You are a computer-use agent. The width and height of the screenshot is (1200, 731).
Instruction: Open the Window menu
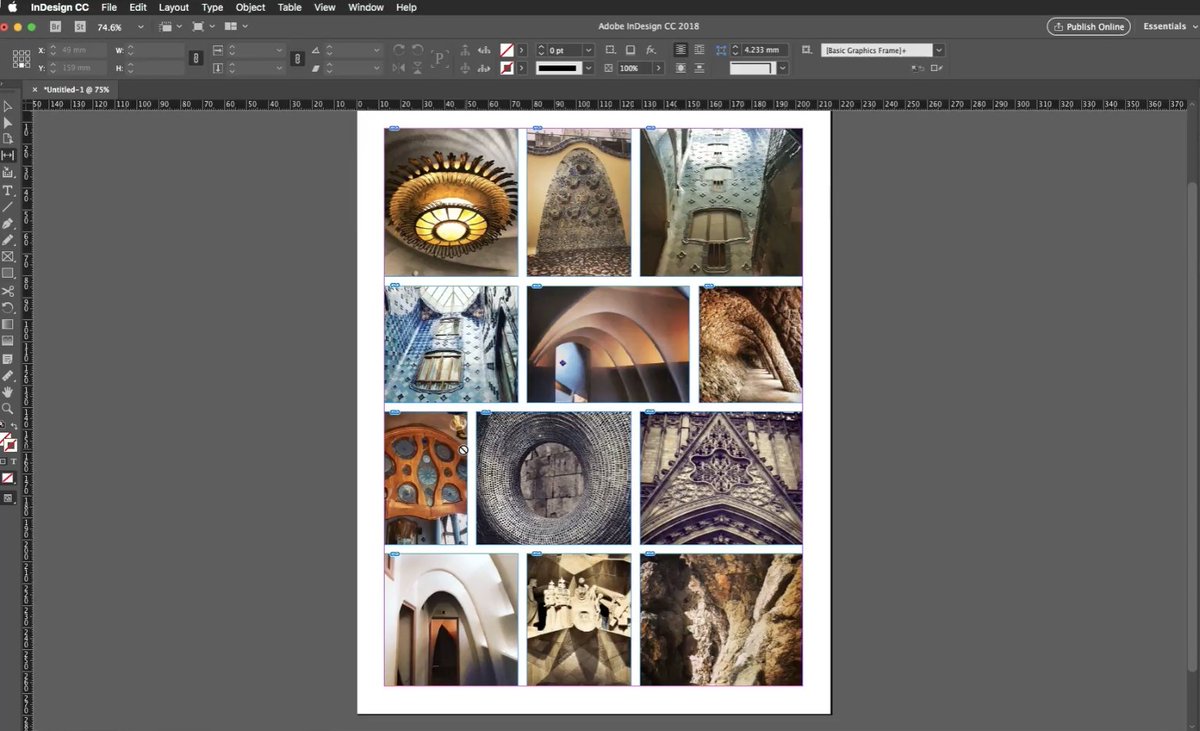click(x=365, y=7)
